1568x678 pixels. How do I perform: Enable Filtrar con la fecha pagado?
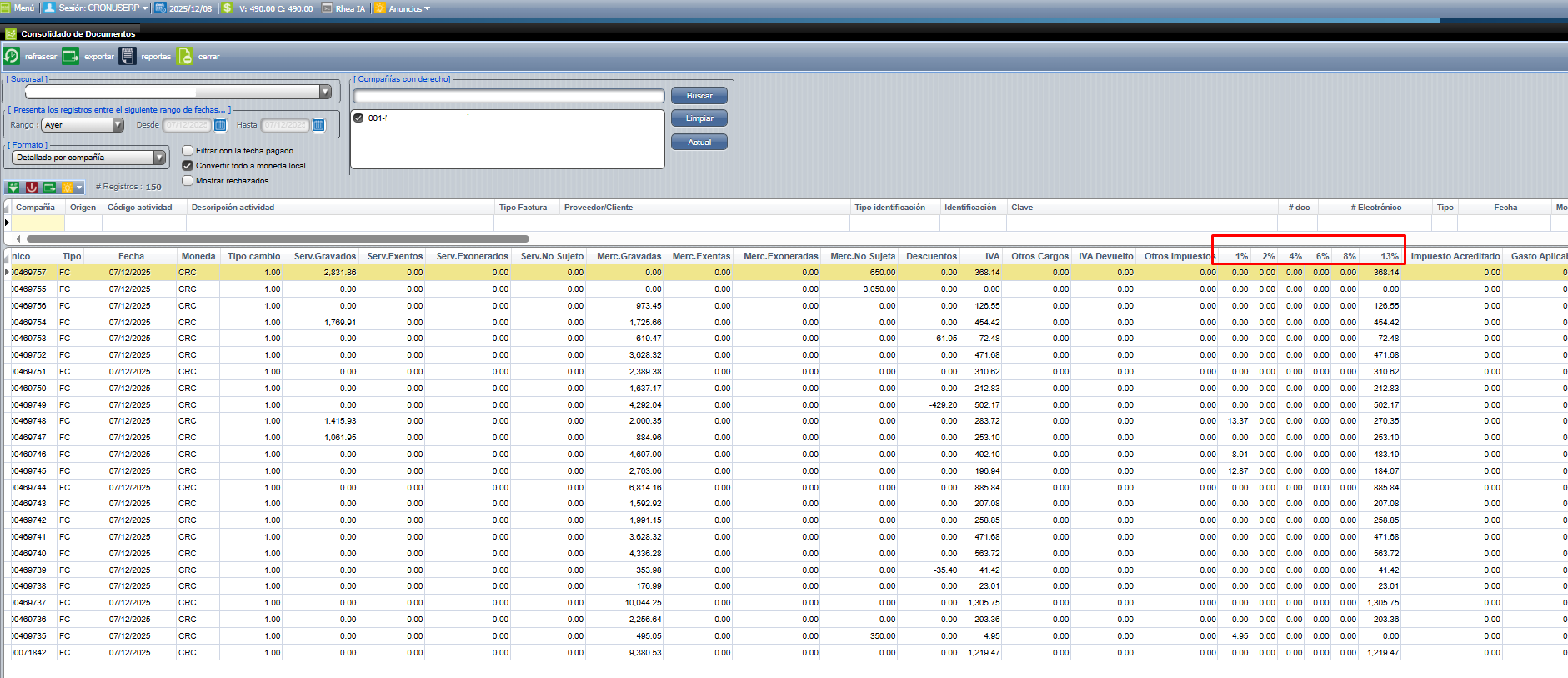188,151
